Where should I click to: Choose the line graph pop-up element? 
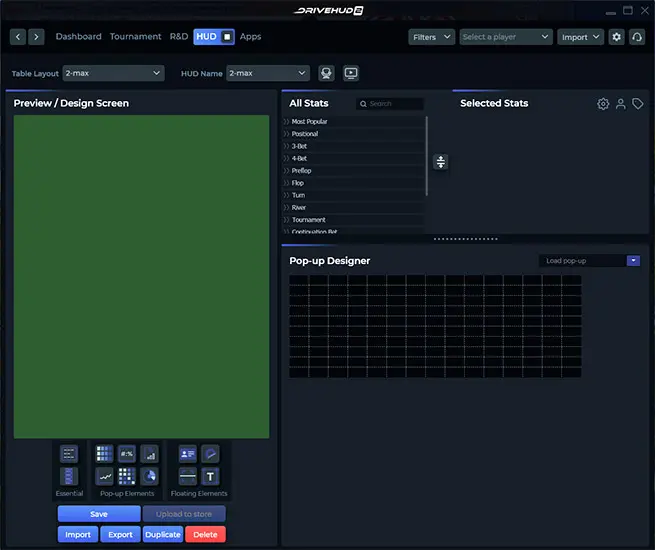click(x=104, y=476)
